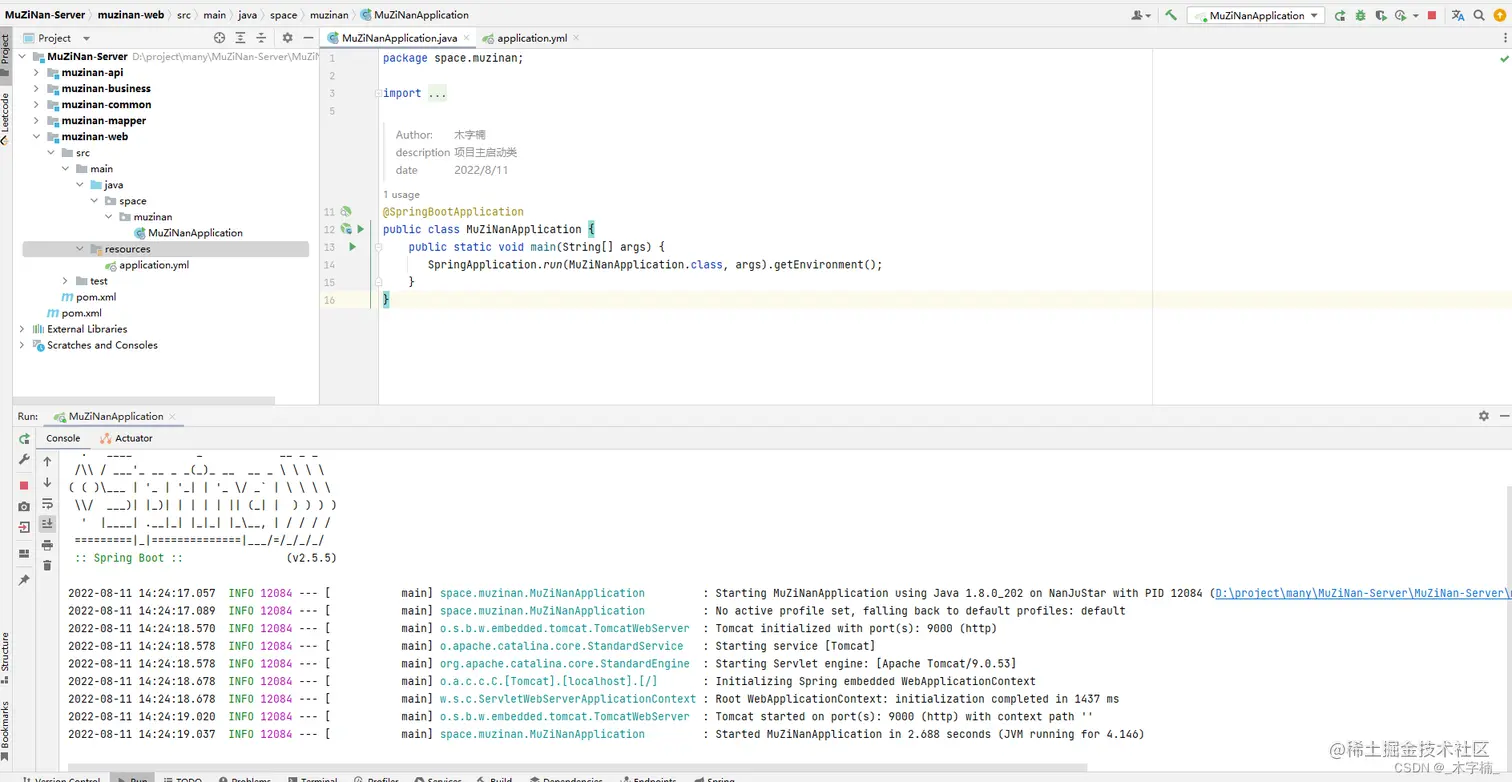Viewport: 1512px width, 782px height.
Task: Click run gutter arrow beside class declaration
Action: coord(361,229)
